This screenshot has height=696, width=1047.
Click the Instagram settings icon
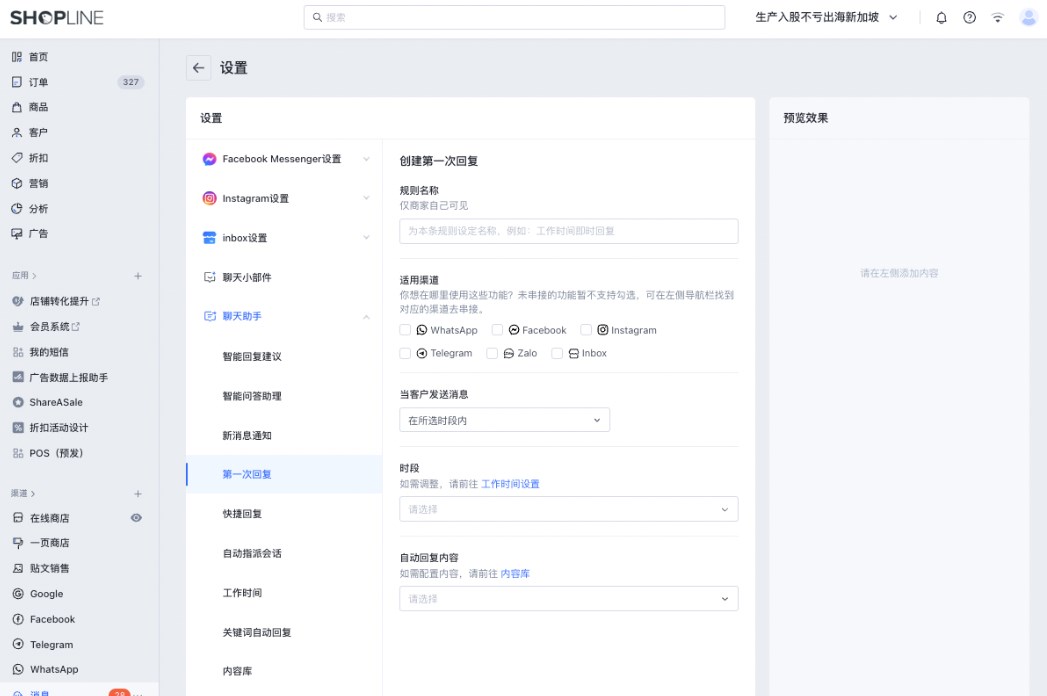[x=210, y=198]
